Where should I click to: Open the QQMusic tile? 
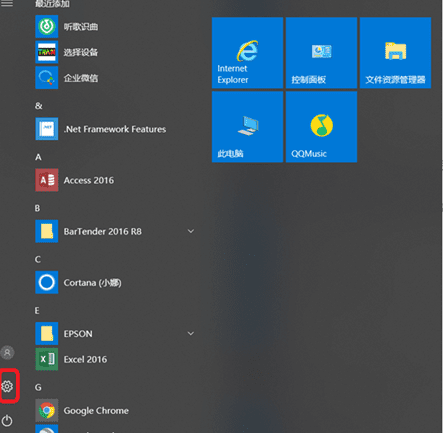tap(321, 127)
